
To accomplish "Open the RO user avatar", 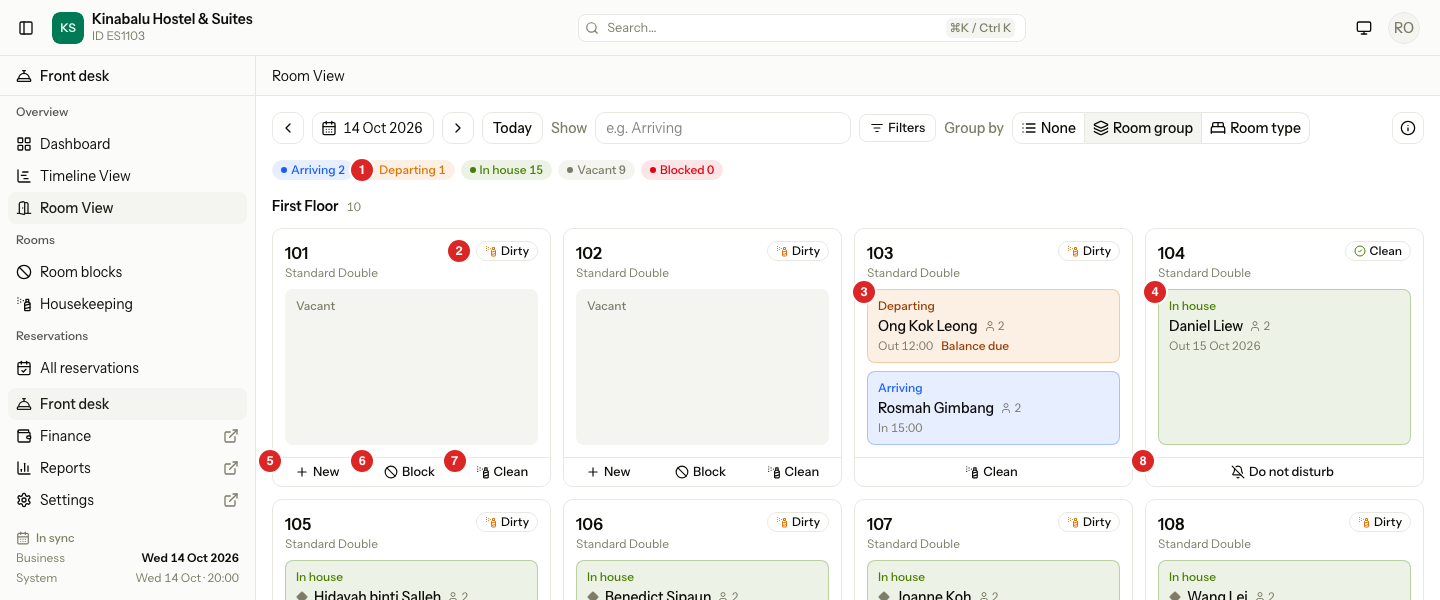I will coord(1404,28).
